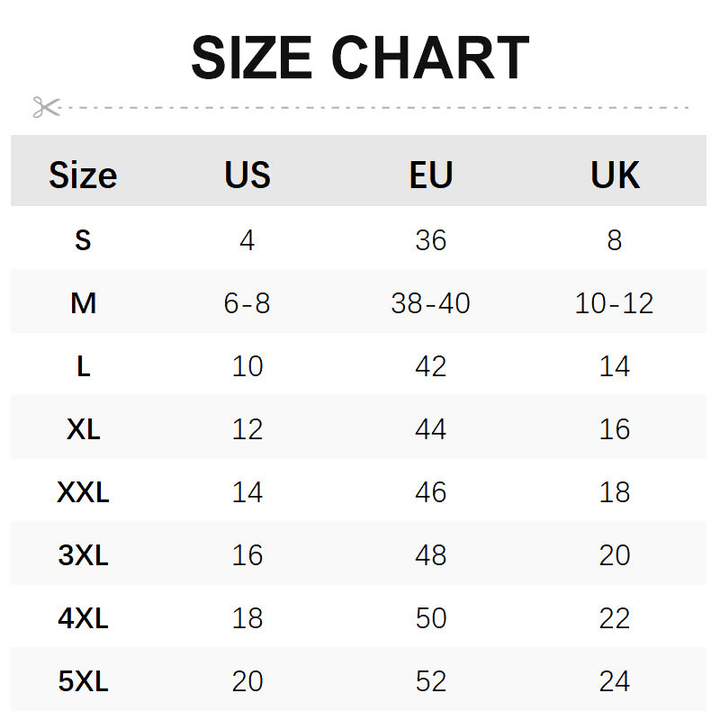Viewport: 720px width, 720px height.
Task: Click the US value 6-8
Action: point(247,303)
